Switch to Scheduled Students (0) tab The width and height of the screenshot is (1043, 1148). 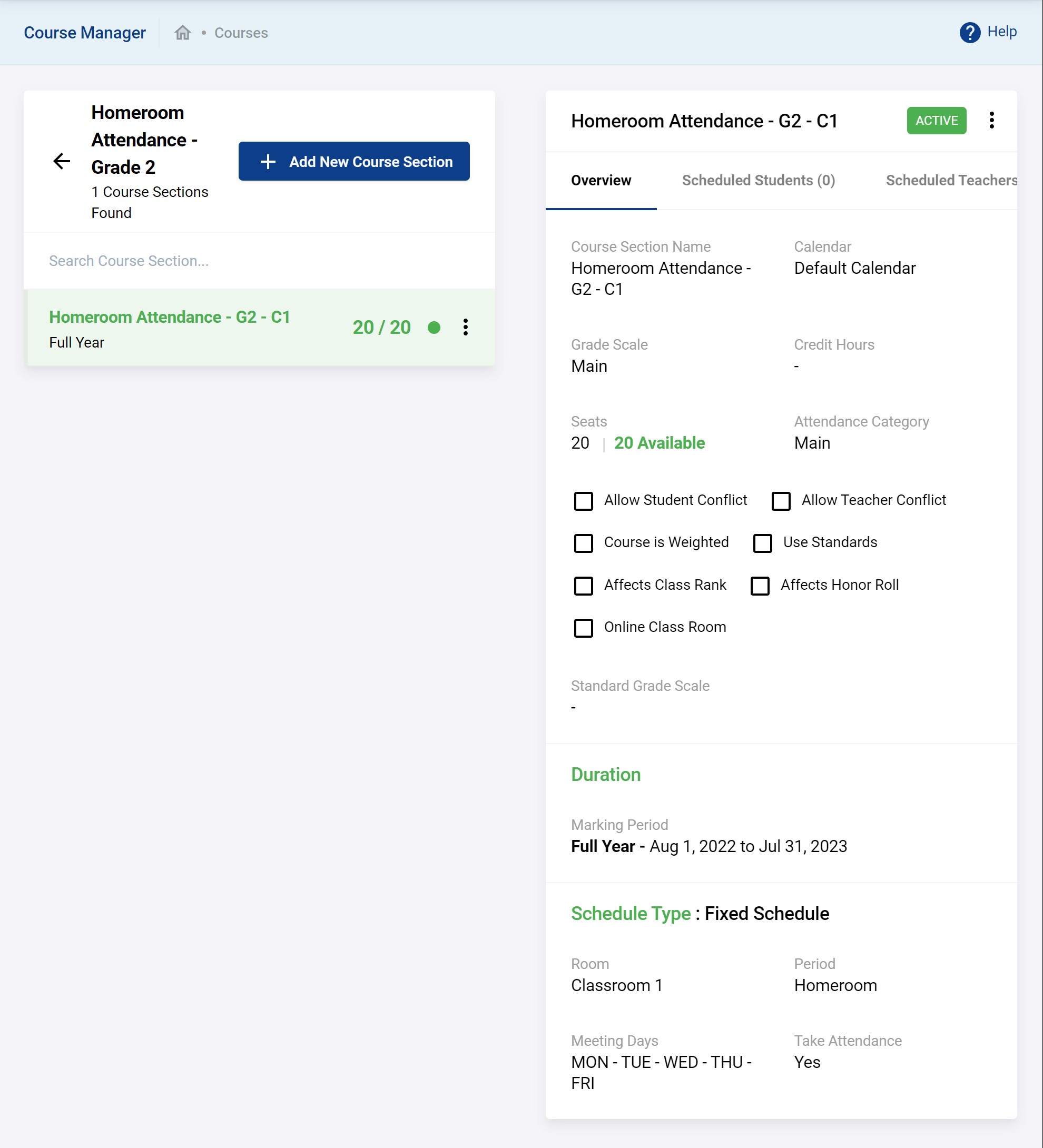(x=758, y=181)
